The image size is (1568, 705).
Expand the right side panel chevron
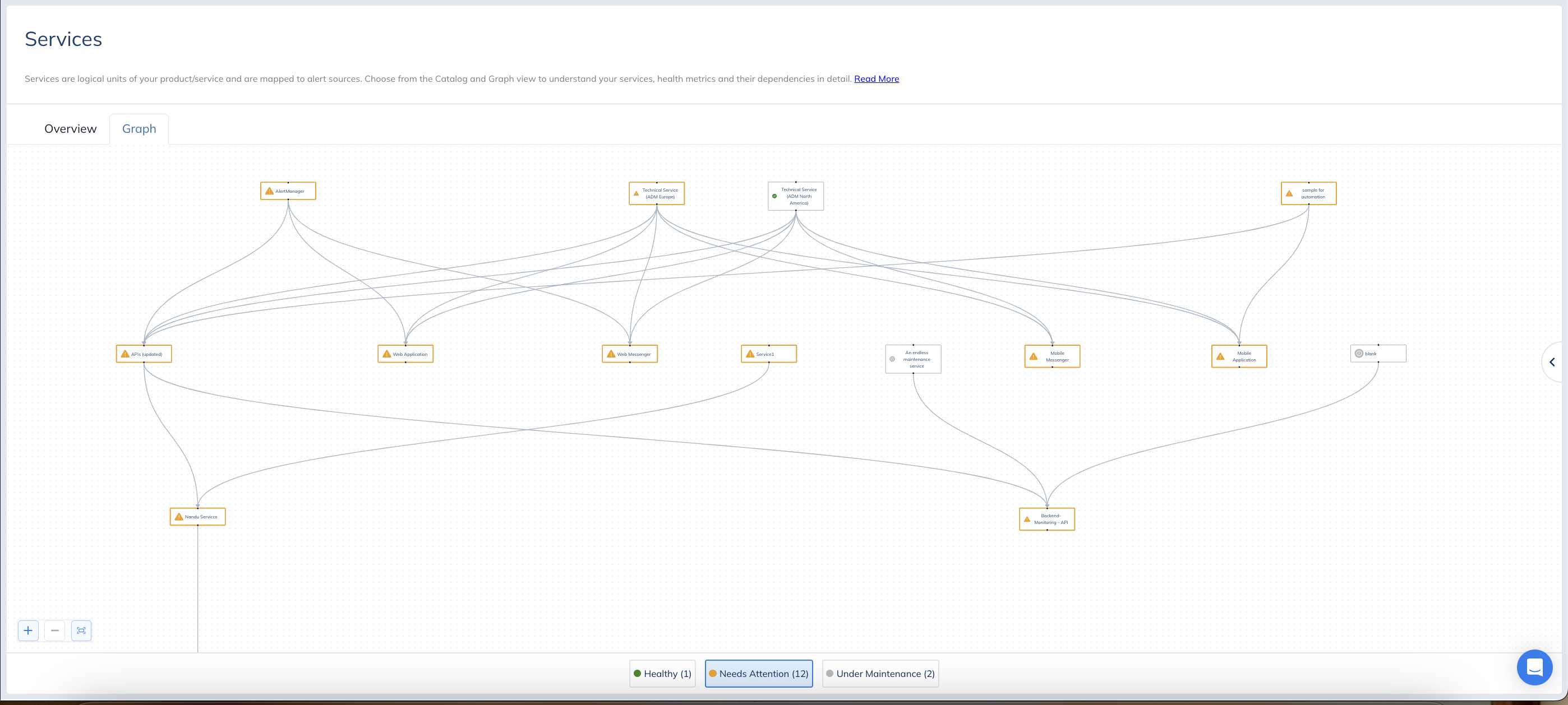(x=1552, y=362)
